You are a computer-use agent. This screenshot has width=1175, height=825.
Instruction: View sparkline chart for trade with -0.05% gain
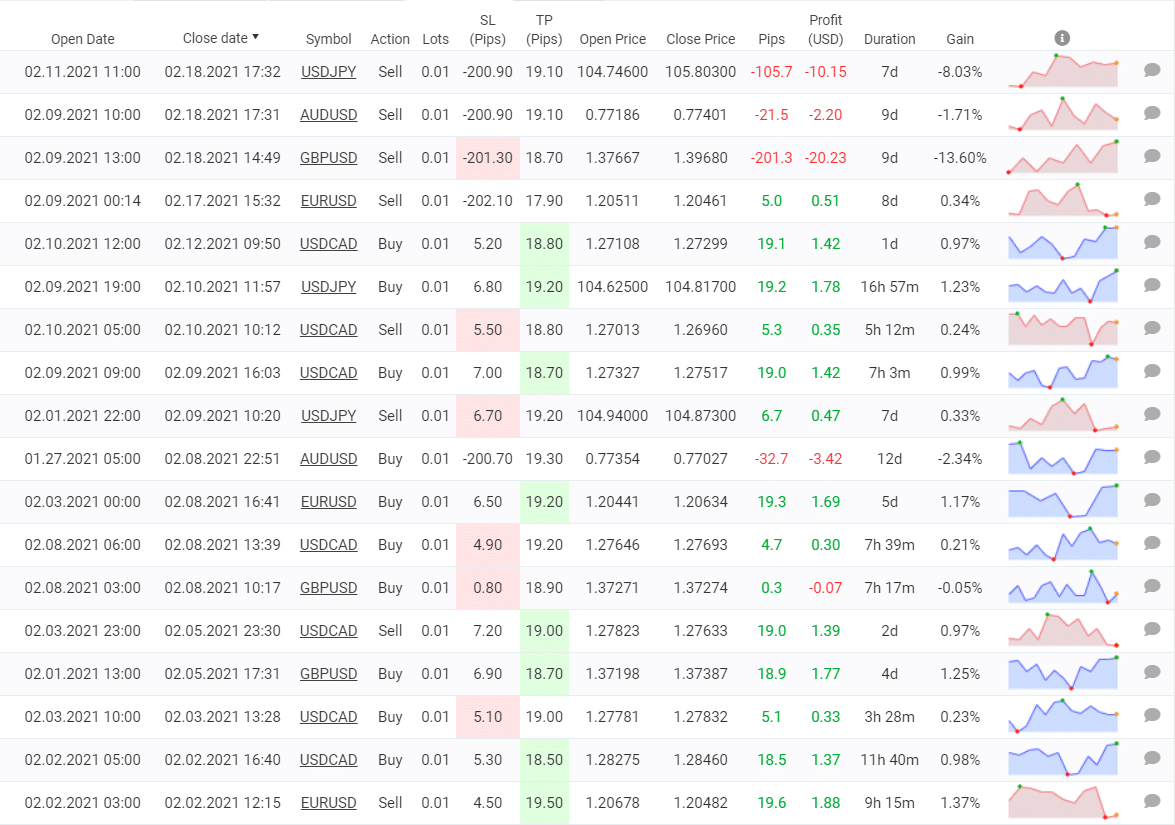[1063, 587]
